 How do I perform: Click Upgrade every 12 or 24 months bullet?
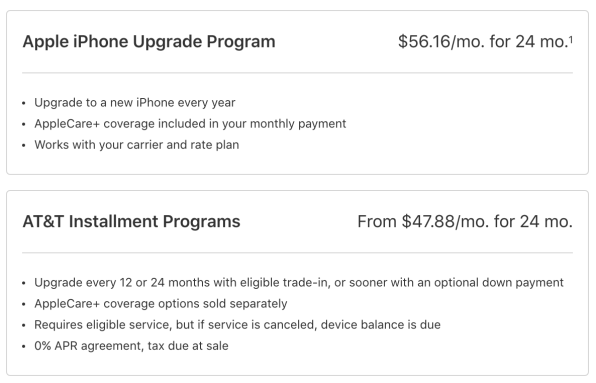[299, 283]
